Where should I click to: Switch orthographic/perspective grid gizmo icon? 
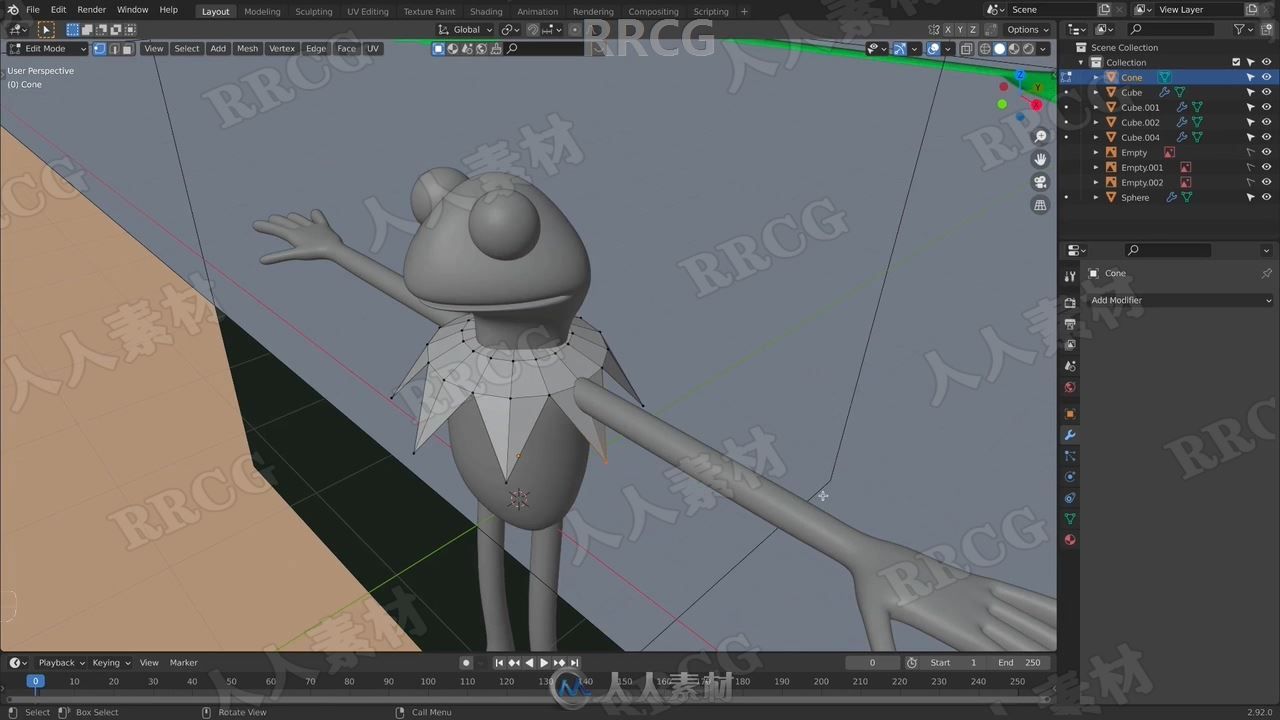pos(1040,206)
